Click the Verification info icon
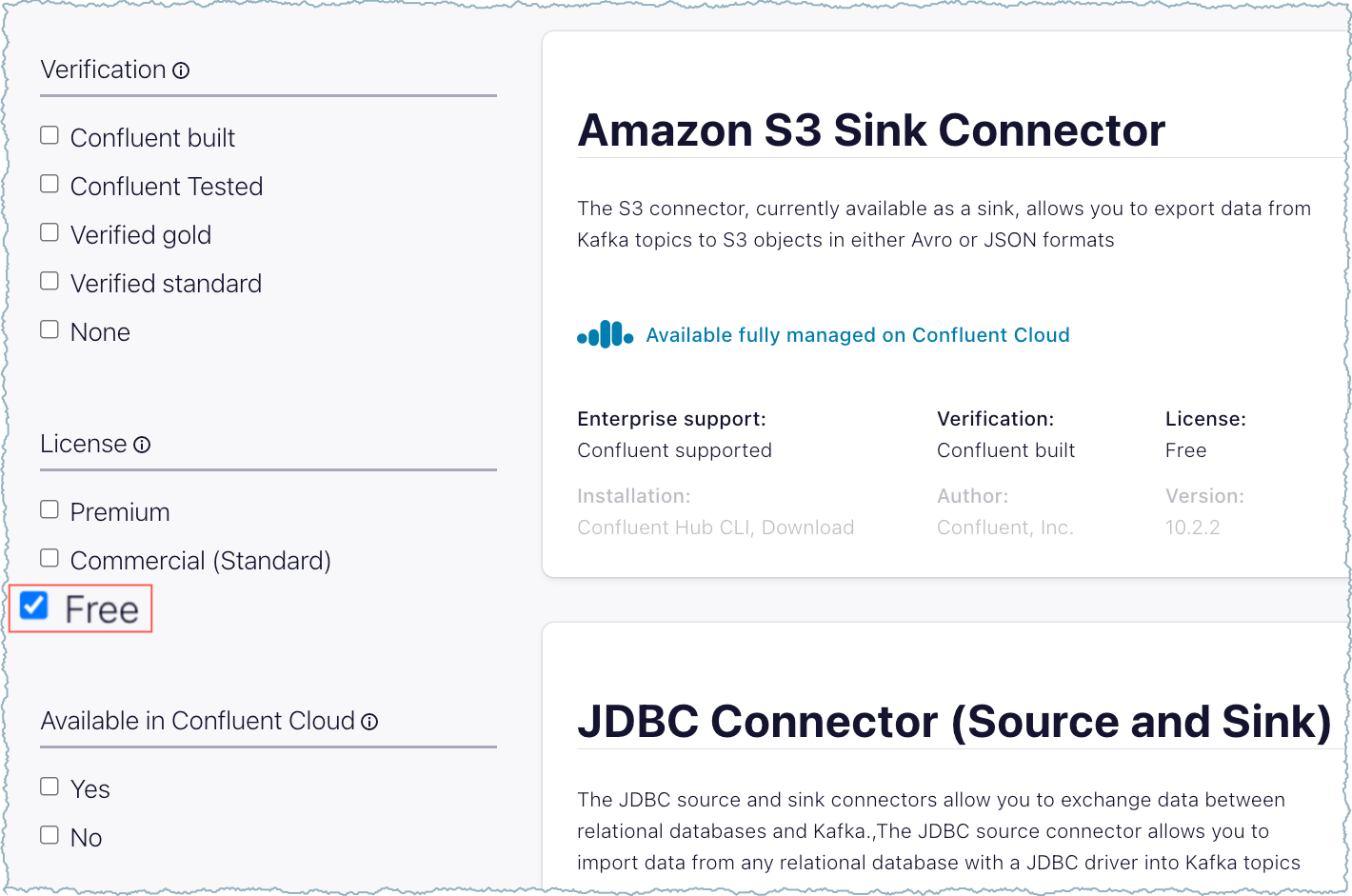This screenshot has width=1352, height=896. 181,70
